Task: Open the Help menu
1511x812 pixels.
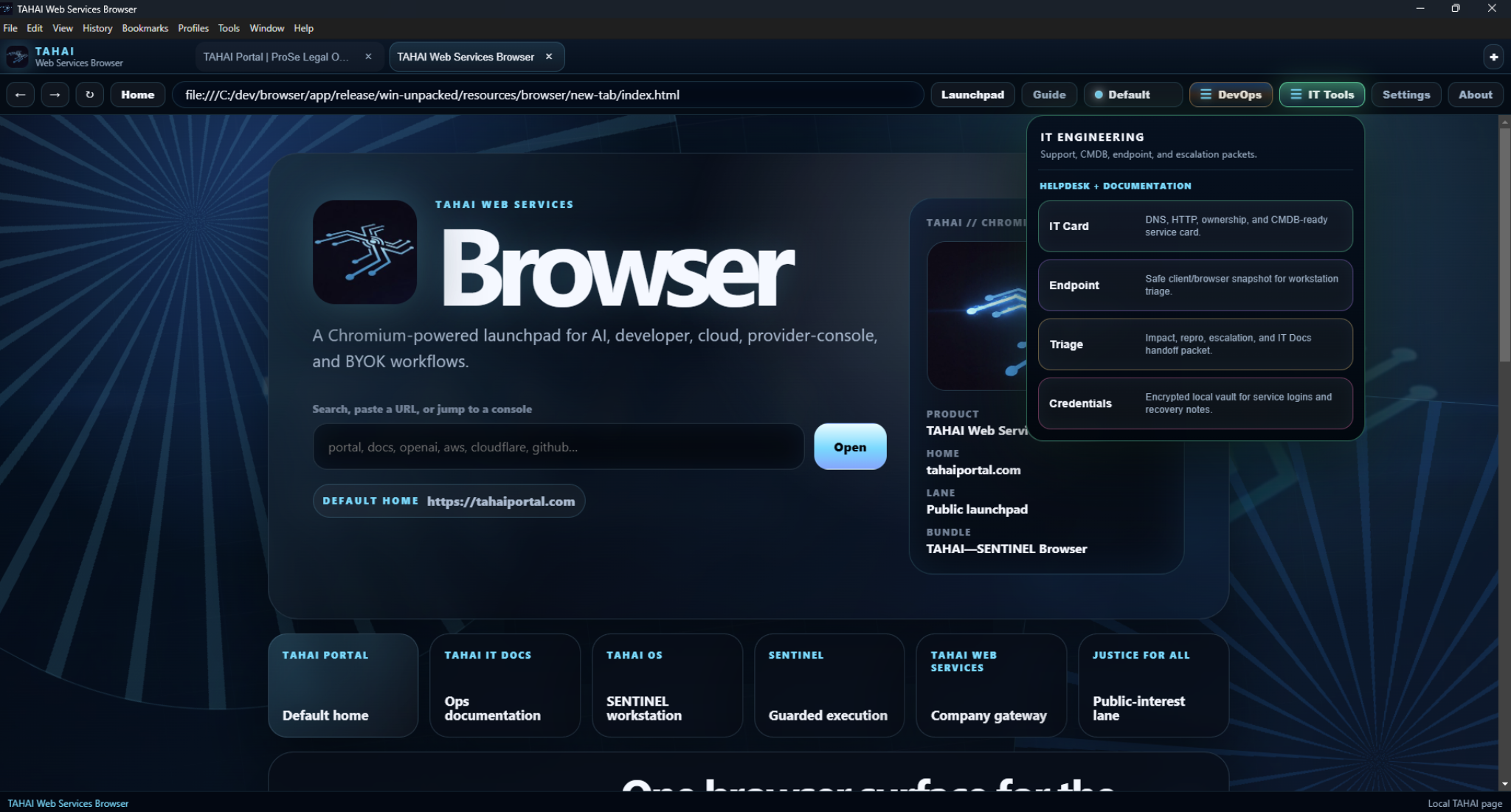Action: [x=304, y=28]
